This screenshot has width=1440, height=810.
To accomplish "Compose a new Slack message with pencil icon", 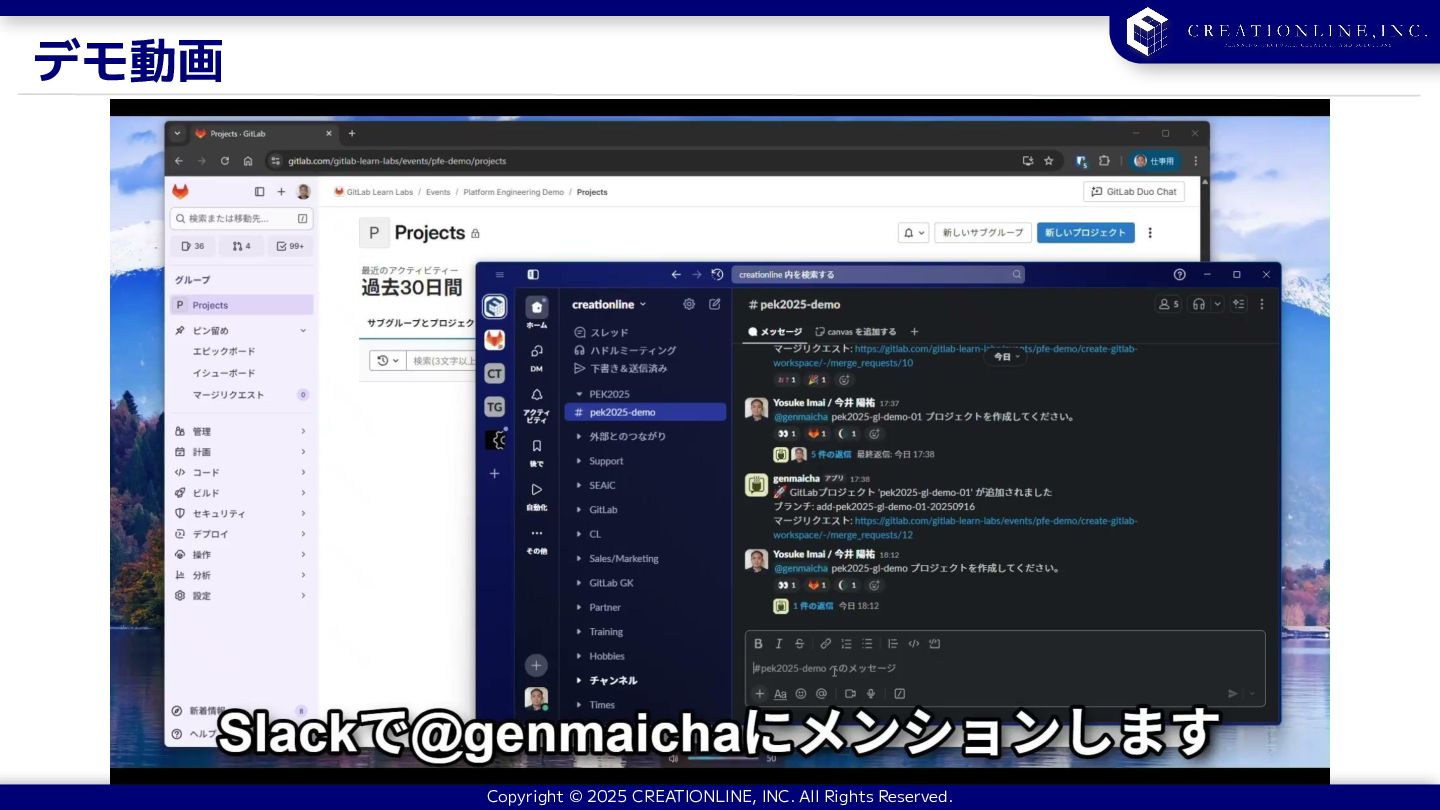I will (715, 304).
